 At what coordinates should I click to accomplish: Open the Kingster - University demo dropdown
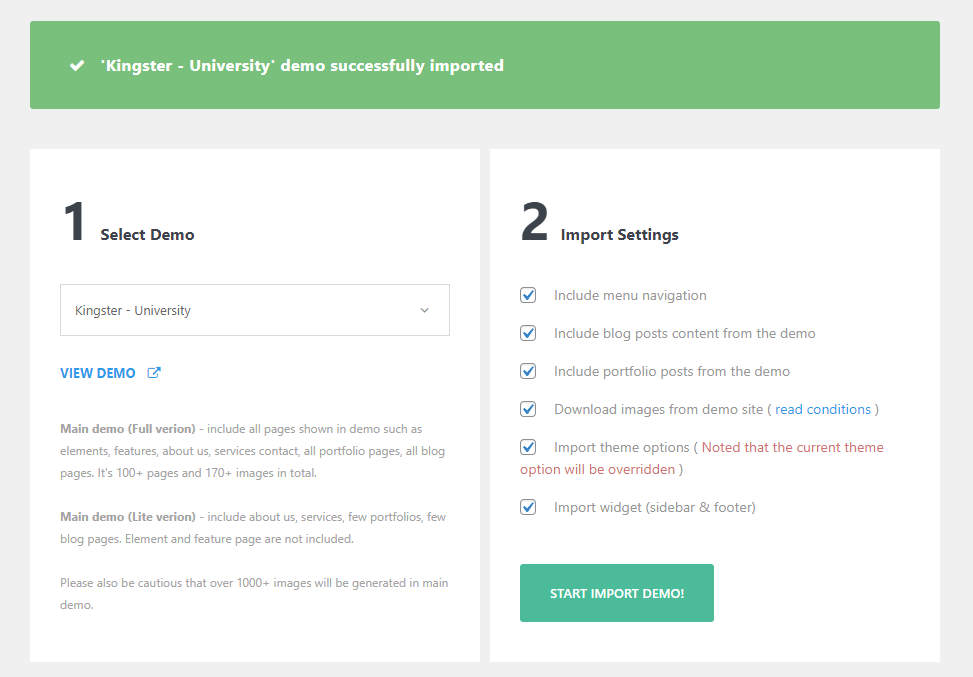254,310
